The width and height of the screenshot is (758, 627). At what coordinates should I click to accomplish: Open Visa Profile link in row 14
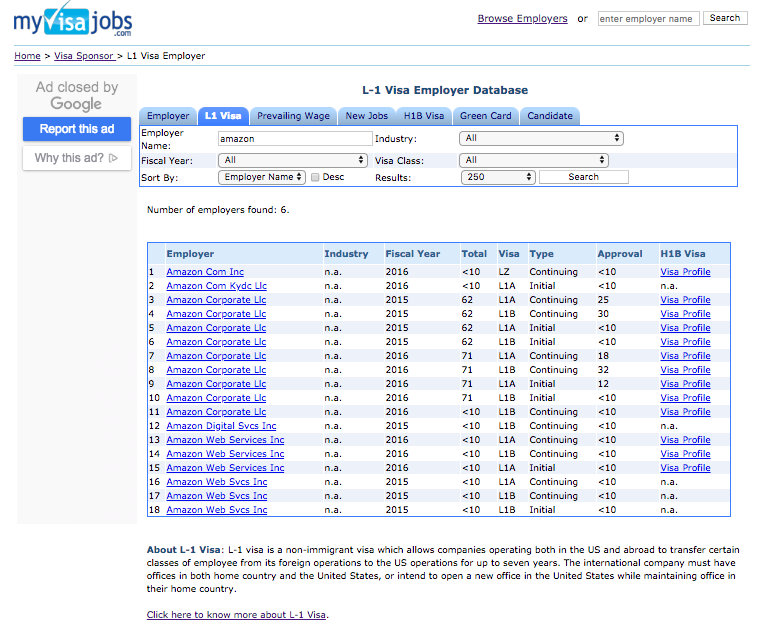(685, 454)
